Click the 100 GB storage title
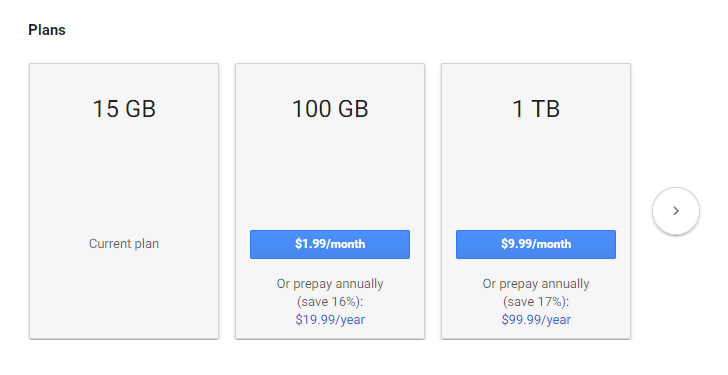This screenshot has height=375, width=728. coord(330,109)
